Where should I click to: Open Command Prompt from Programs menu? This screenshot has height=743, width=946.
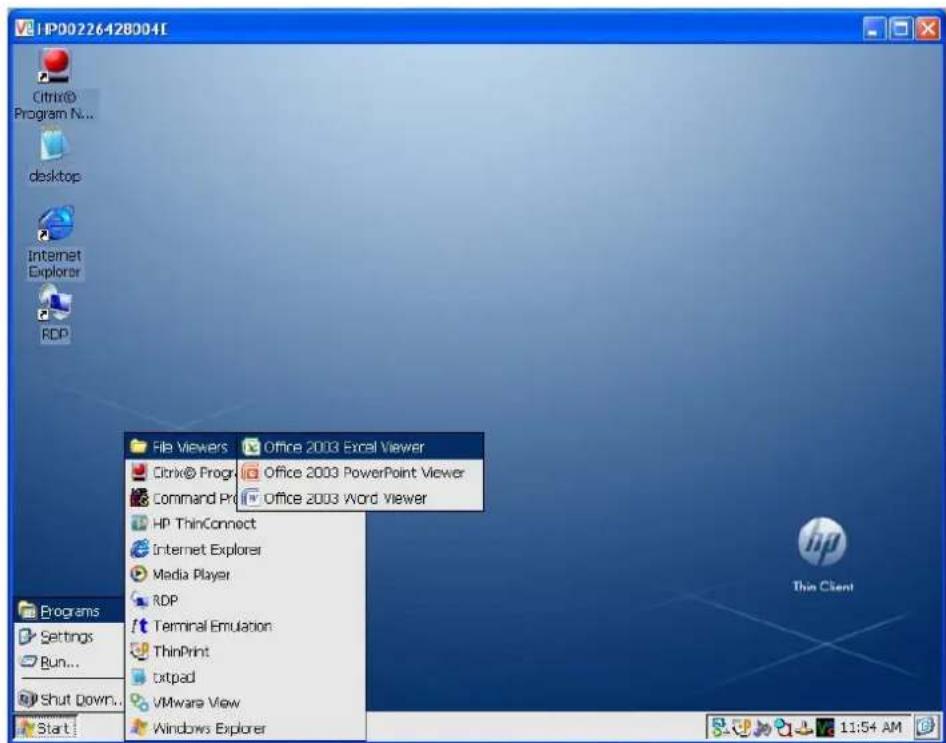pos(182,498)
